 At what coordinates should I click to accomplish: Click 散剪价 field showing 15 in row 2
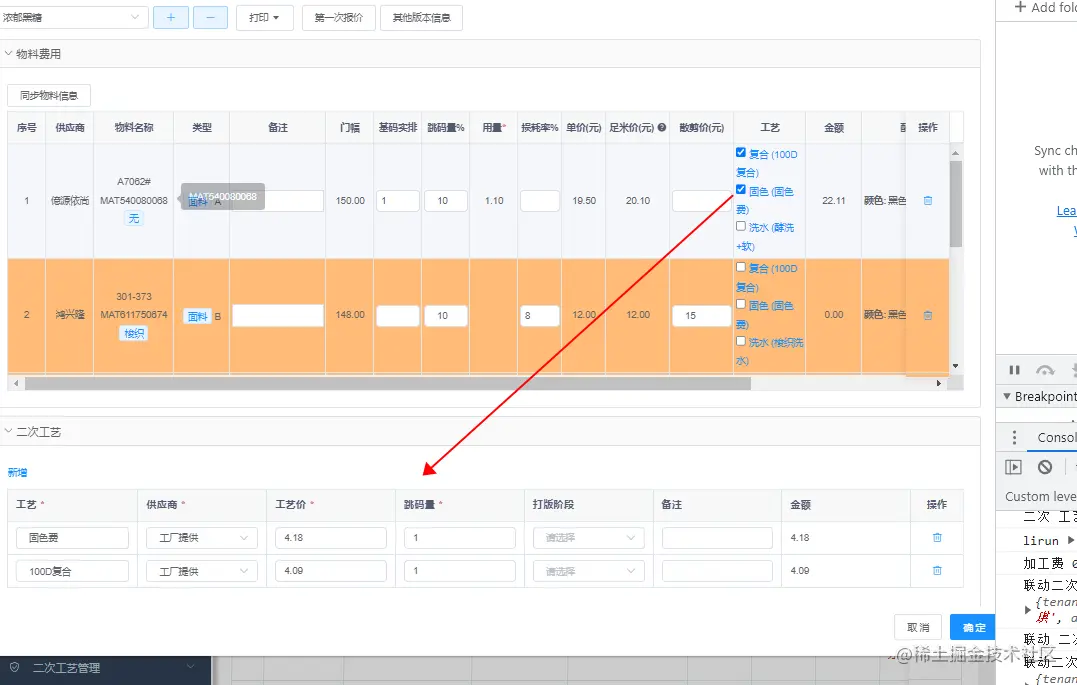tap(701, 315)
